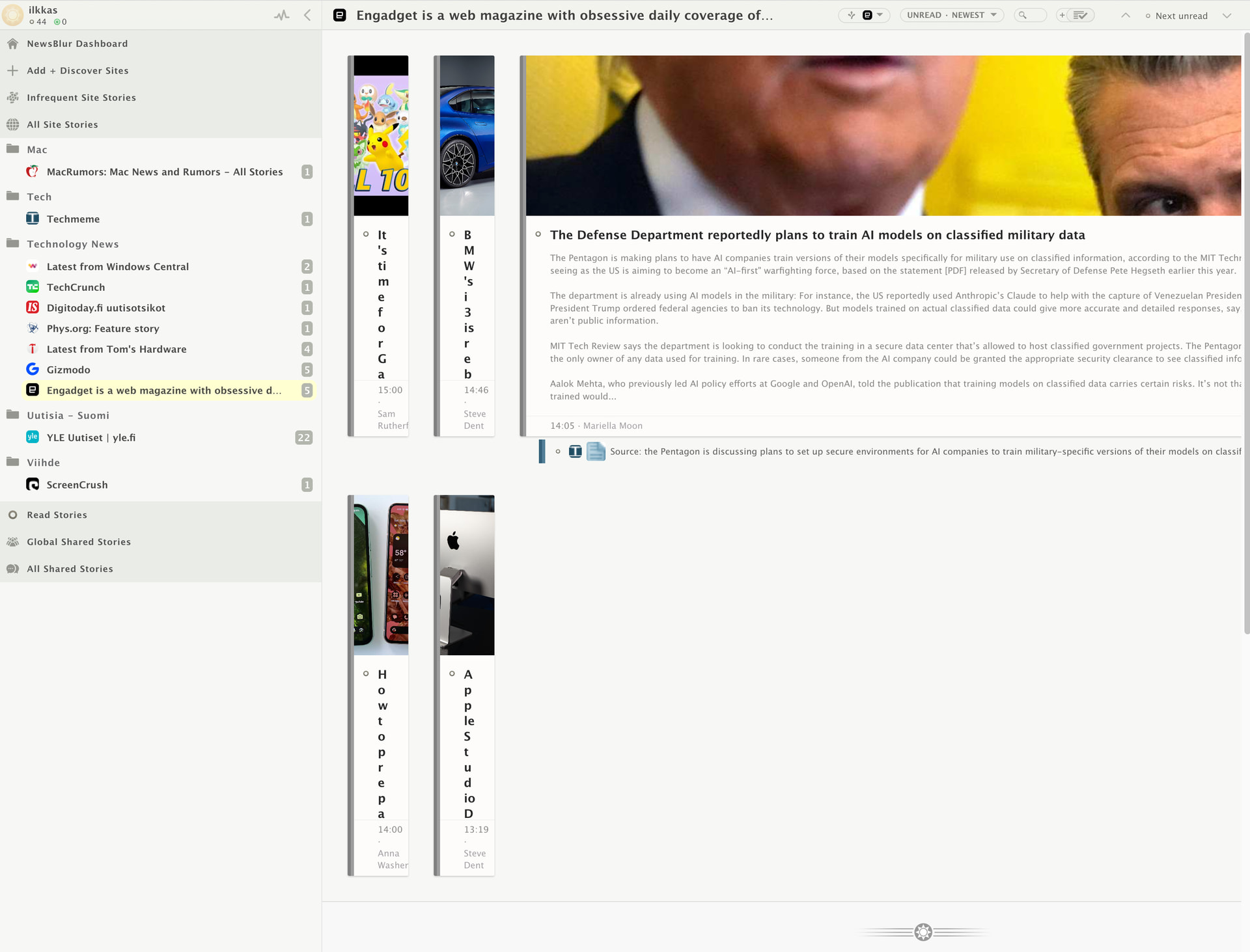This screenshot has width=1250, height=952.
Task: Open the discover related sites sparkle icon
Action: [x=851, y=16]
